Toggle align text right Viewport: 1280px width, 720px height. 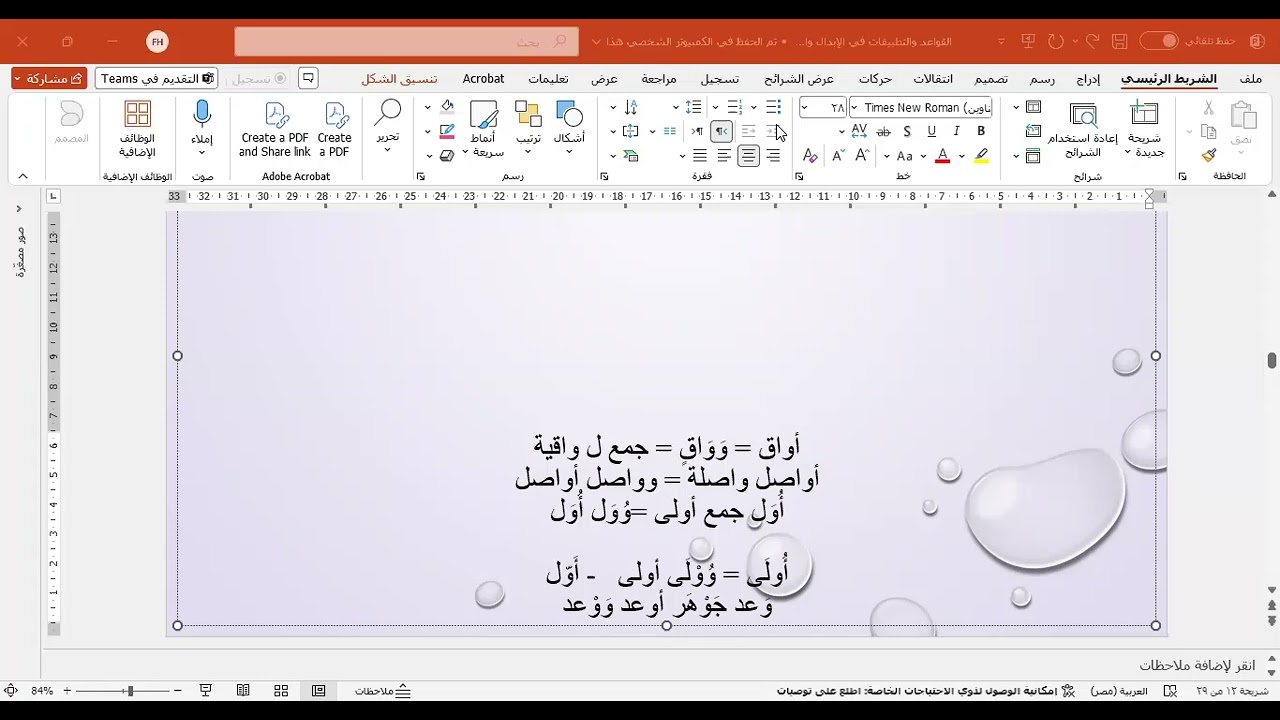[x=773, y=156]
